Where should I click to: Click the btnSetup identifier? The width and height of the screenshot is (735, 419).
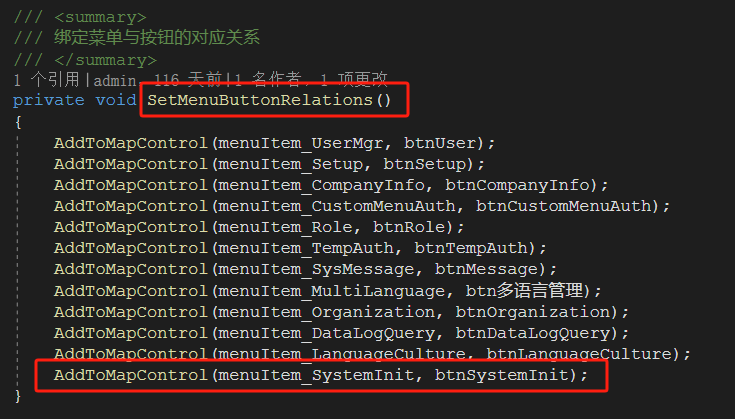pos(425,164)
